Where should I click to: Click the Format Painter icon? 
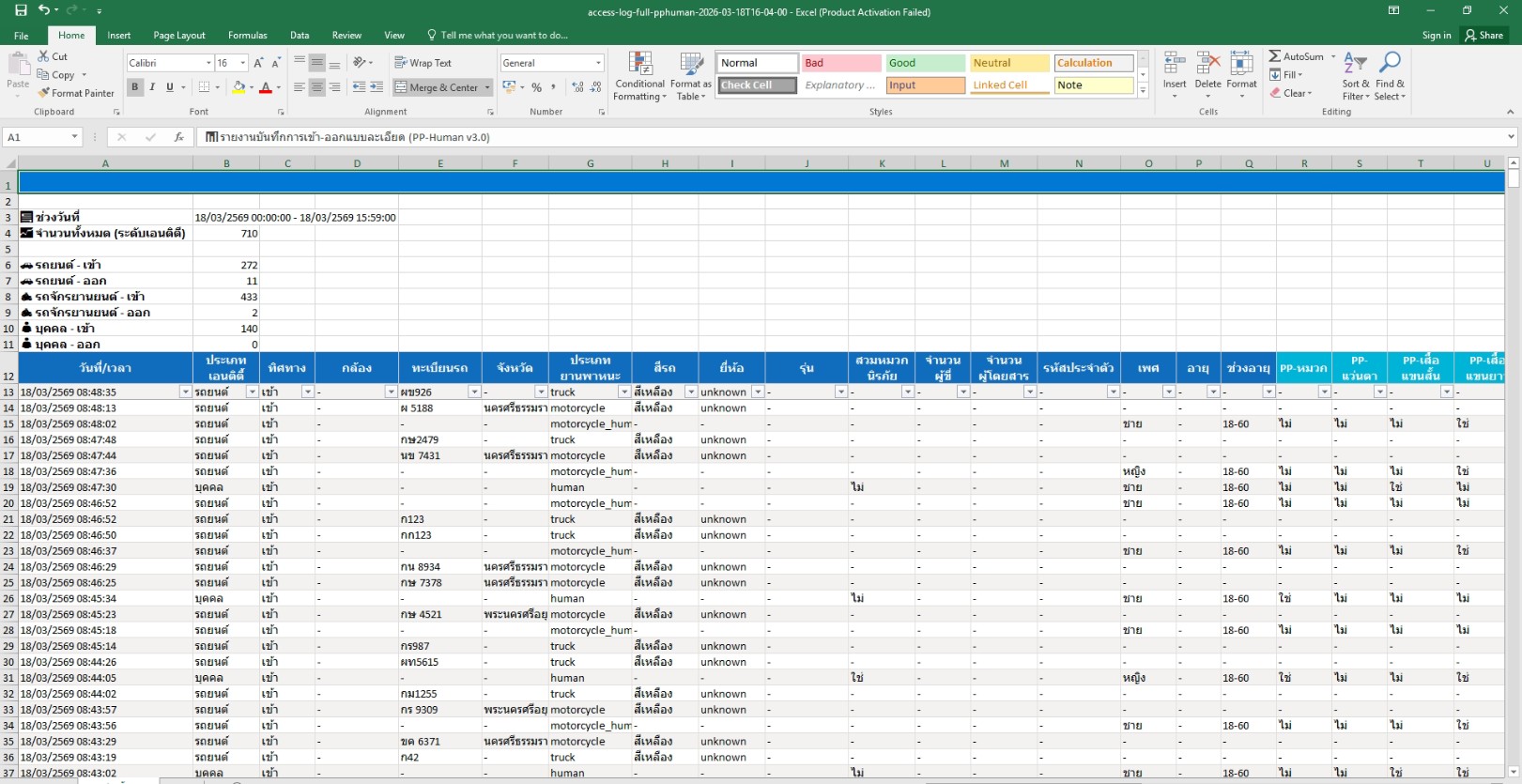[44, 93]
